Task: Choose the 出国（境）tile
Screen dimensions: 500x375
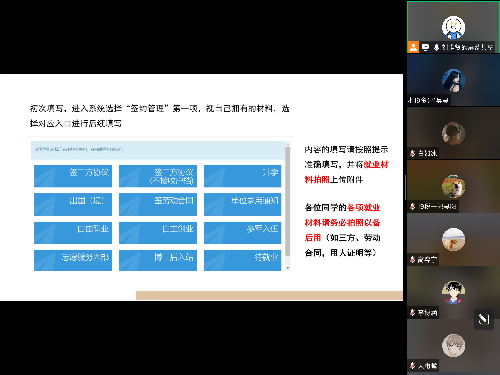Action: tap(73, 204)
